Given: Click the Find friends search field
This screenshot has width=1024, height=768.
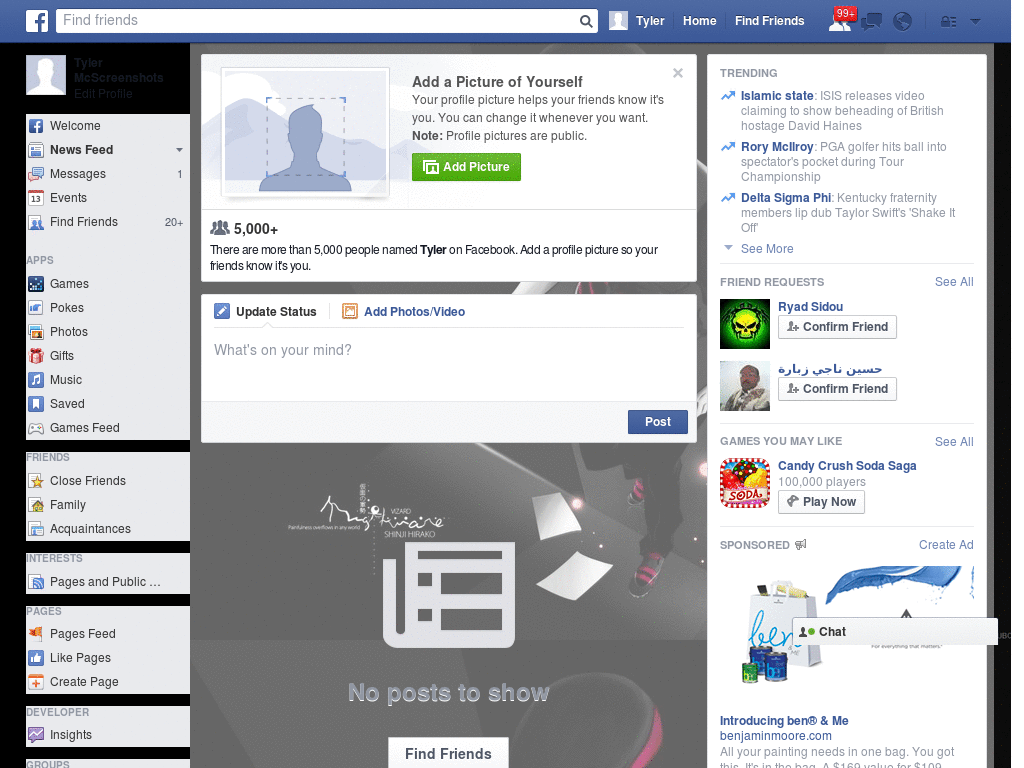Looking at the screenshot, I should pyautogui.click(x=319, y=21).
